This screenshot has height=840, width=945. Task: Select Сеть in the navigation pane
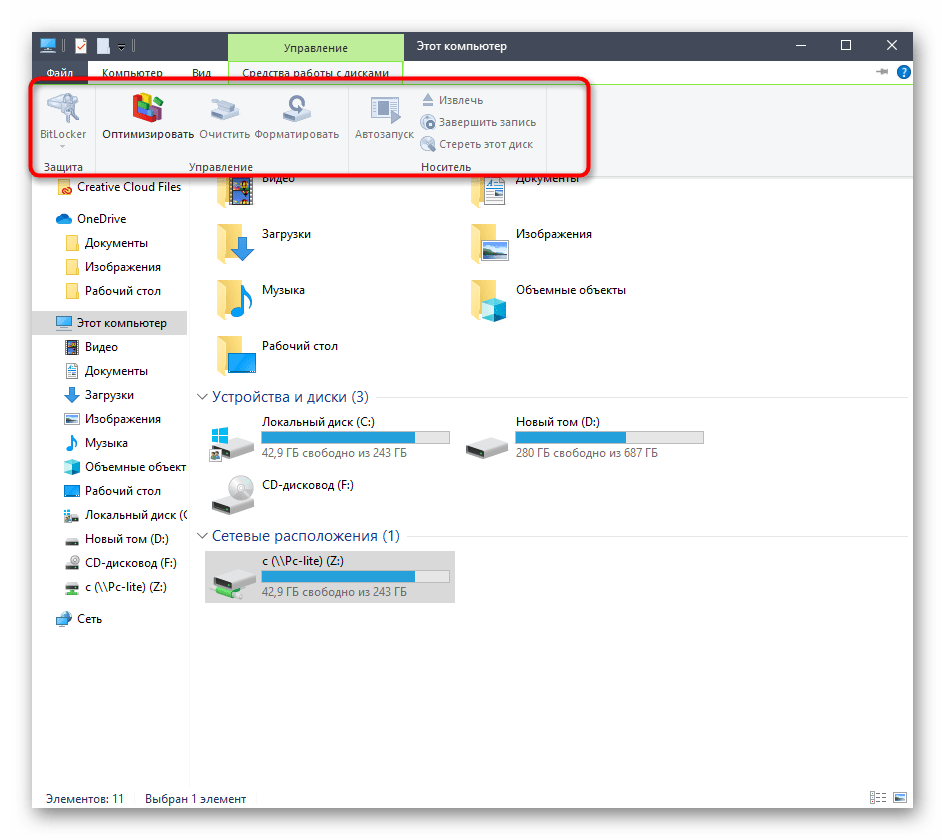point(89,619)
